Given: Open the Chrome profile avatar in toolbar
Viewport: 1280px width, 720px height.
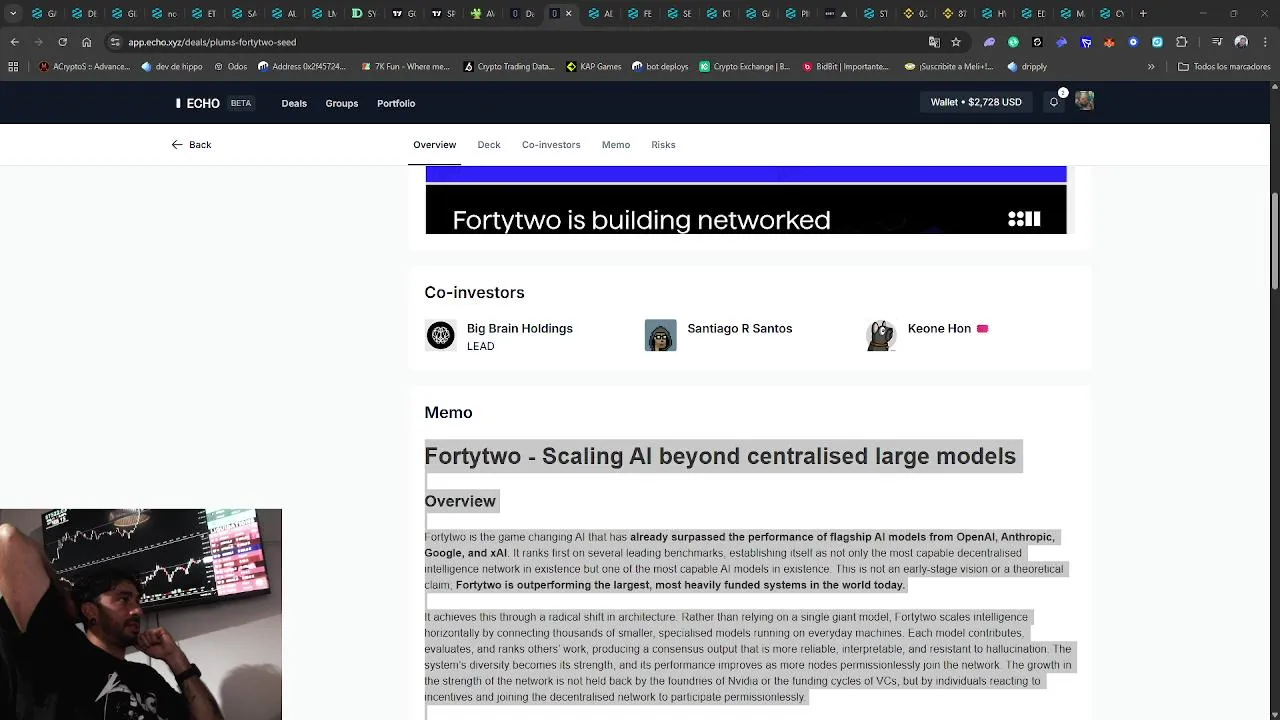Looking at the screenshot, I should point(1241,42).
